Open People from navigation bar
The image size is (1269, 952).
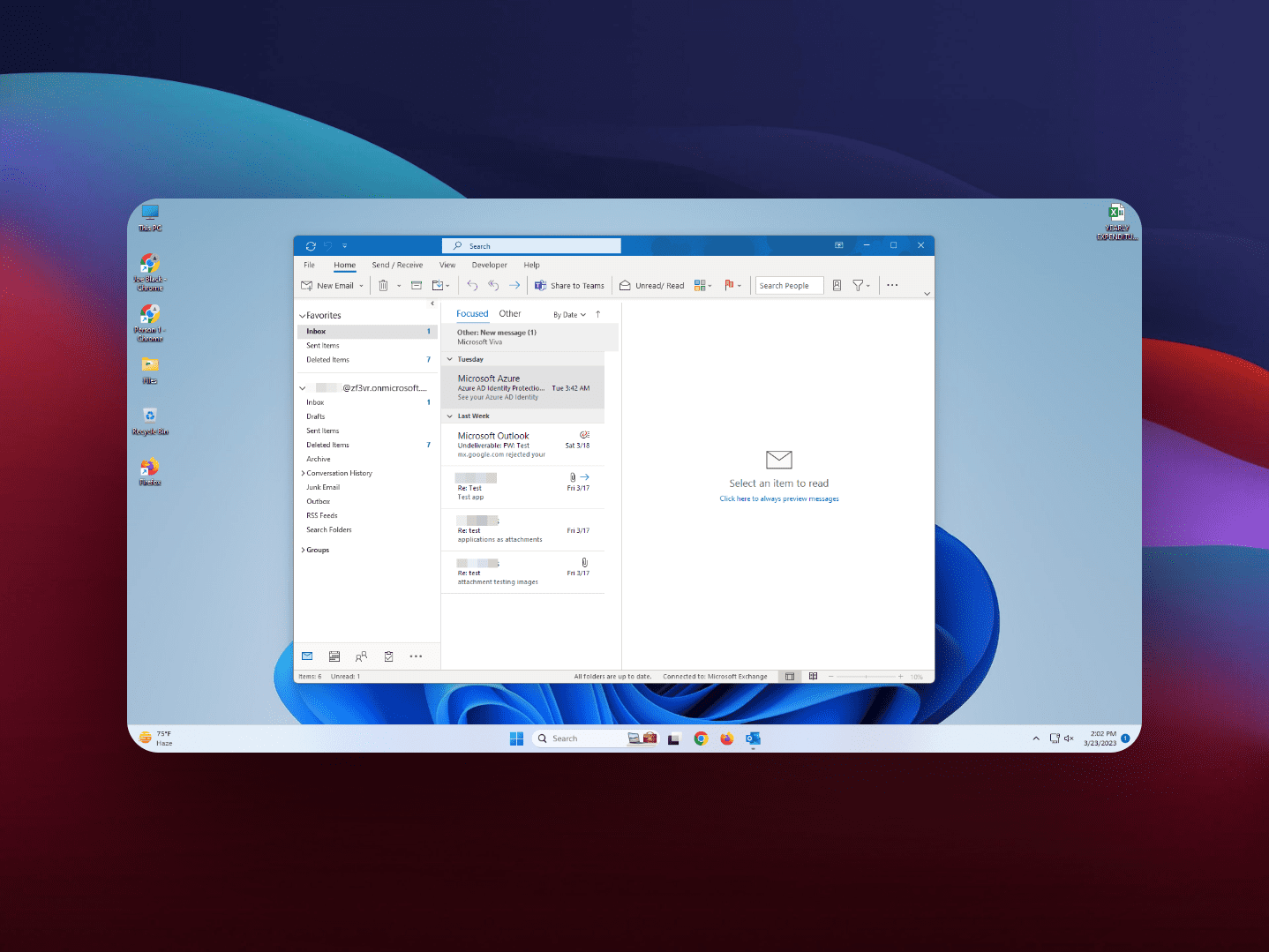(x=361, y=656)
